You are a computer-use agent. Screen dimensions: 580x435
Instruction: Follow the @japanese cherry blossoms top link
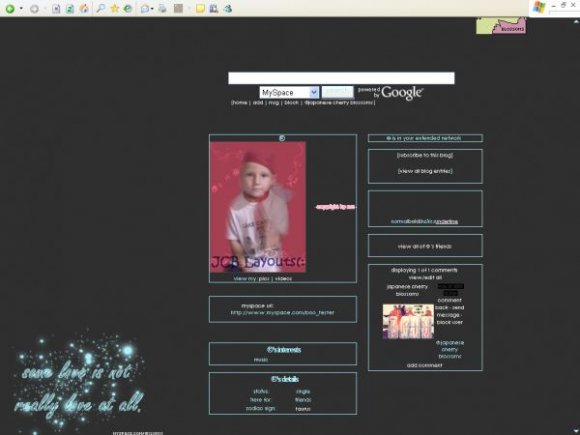339,102
